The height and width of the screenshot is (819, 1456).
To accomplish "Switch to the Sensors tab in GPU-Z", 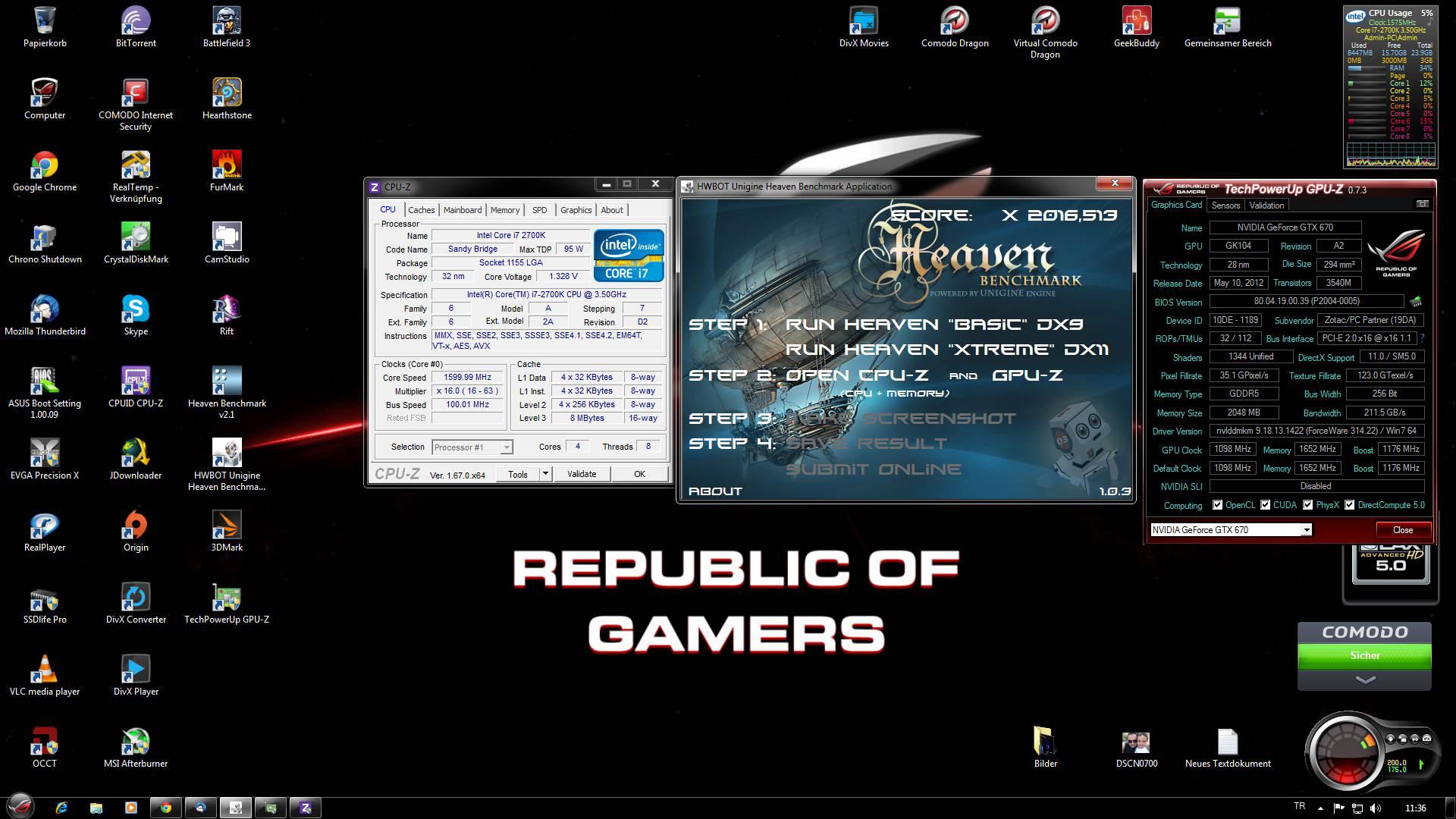I will click(1225, 206).
